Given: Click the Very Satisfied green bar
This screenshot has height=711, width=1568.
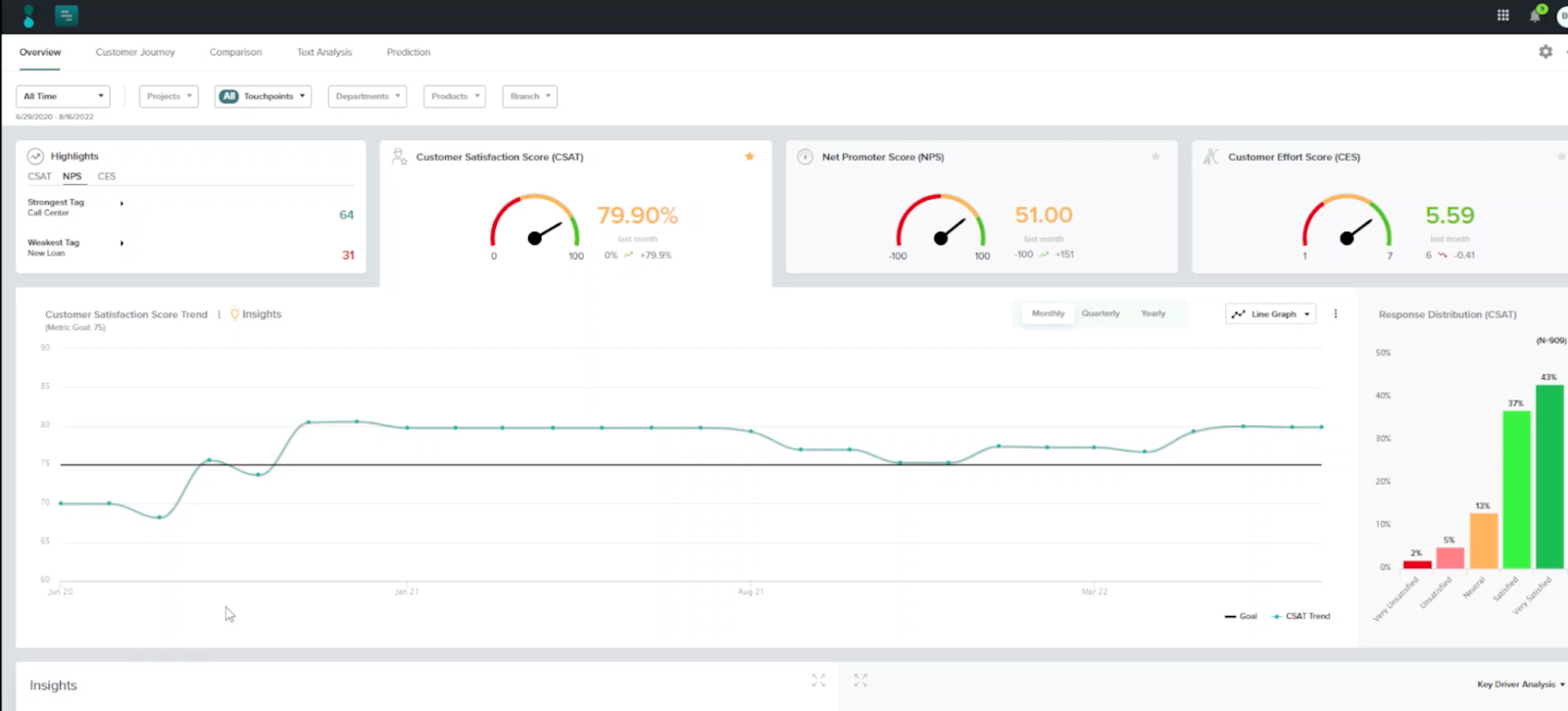Looking at the screenshot, I should (1549, 477).
